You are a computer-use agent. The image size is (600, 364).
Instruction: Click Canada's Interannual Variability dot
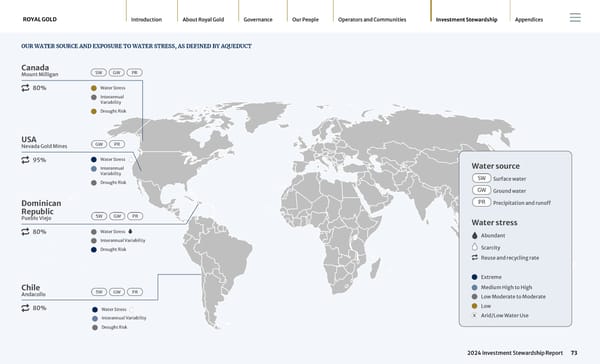tap(94, 97)
